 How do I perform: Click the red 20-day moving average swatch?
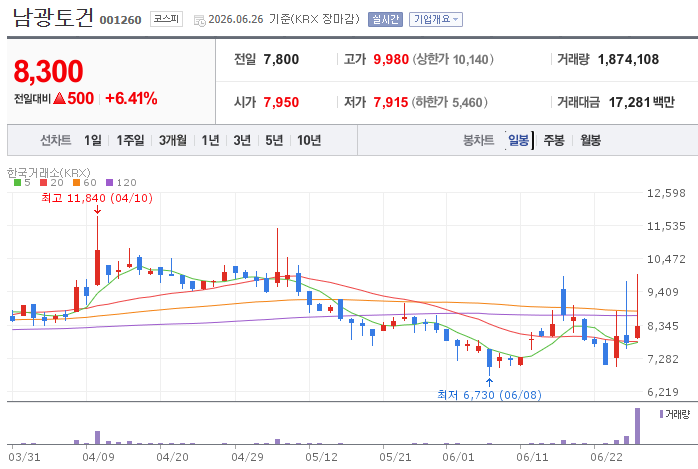[44, 182]
